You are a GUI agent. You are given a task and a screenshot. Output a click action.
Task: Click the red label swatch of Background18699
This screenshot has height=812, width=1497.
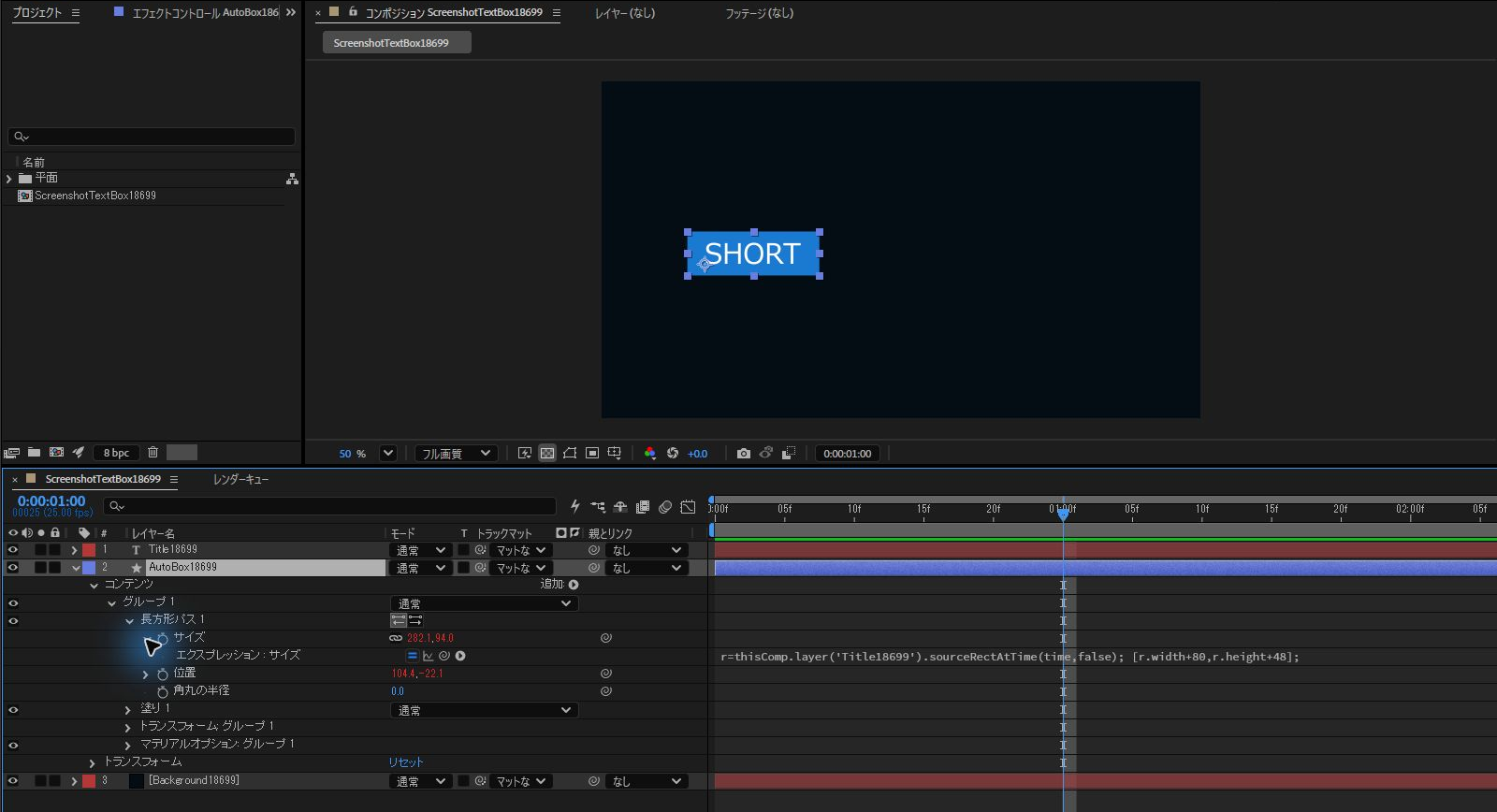click(x=89, y=781)
